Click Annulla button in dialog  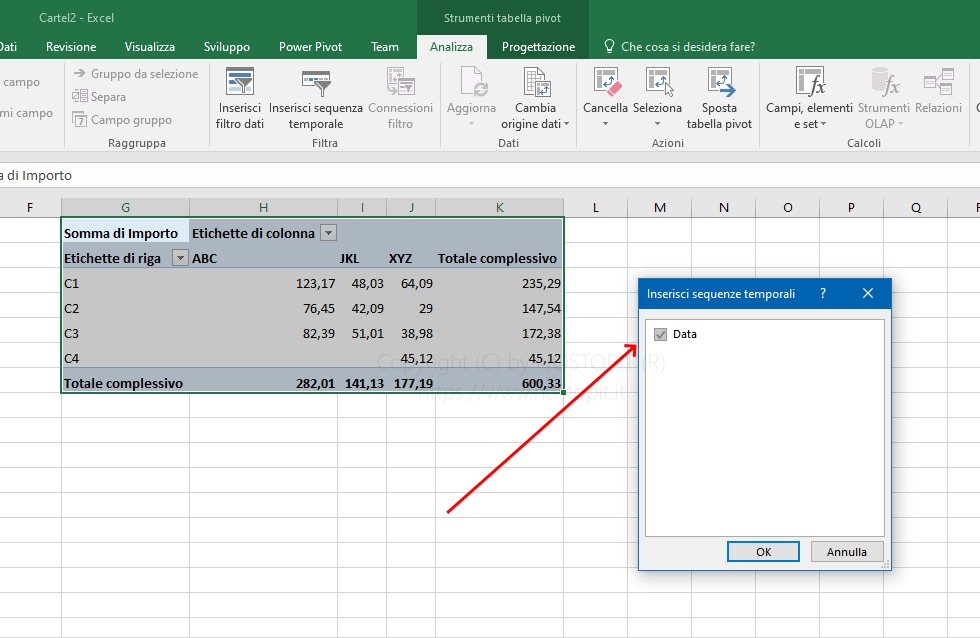coord(847,552)
